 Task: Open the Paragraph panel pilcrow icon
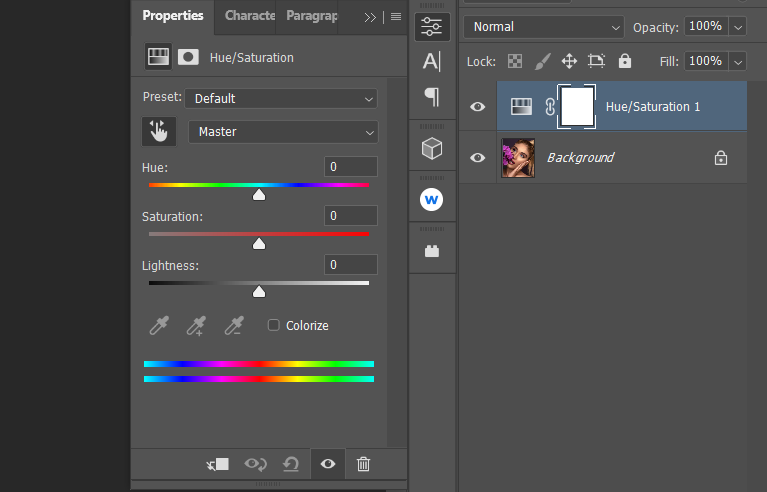click(x=432, y=97)
